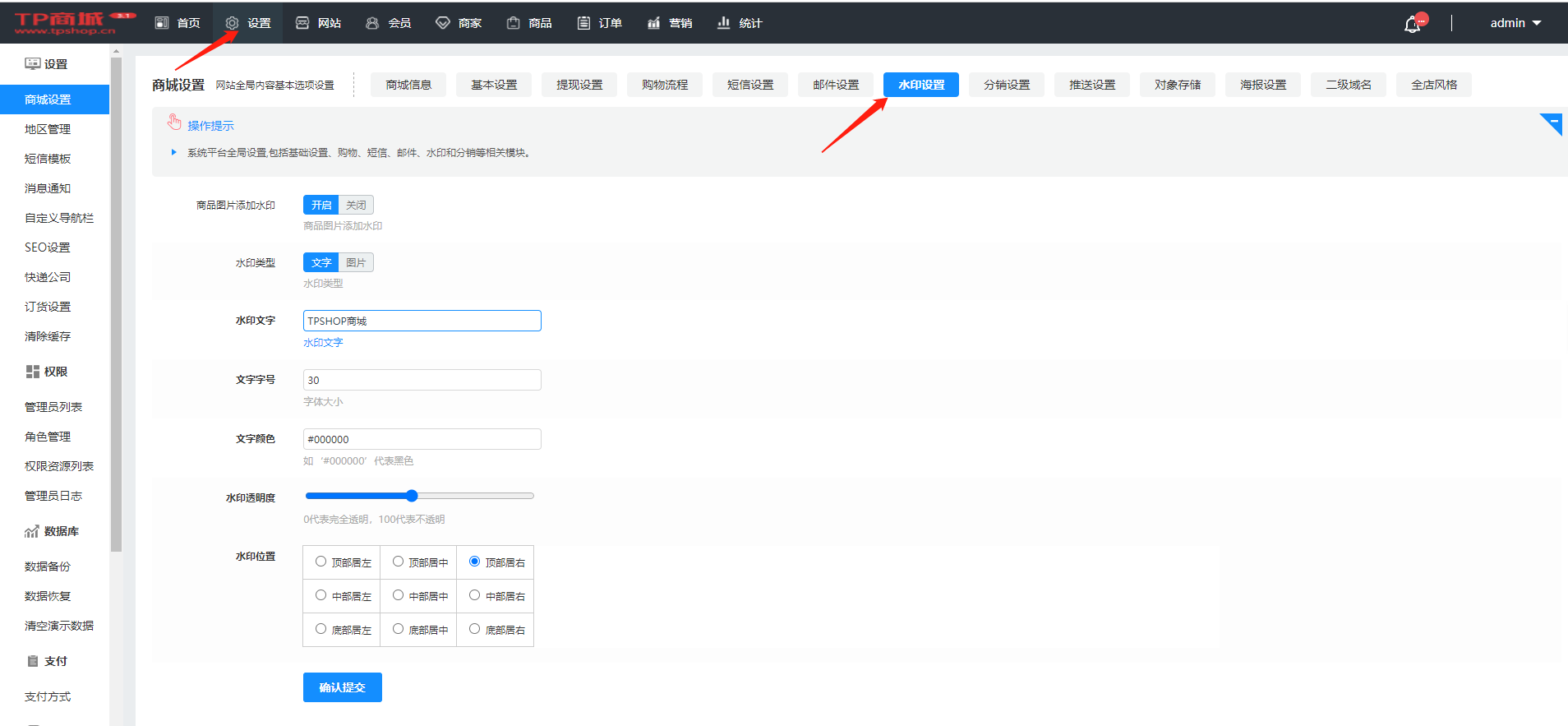1568x726 pixels.
Task: Choose 中部居中 watermark position
Action: pyautogui.click(x=399, y=595)
